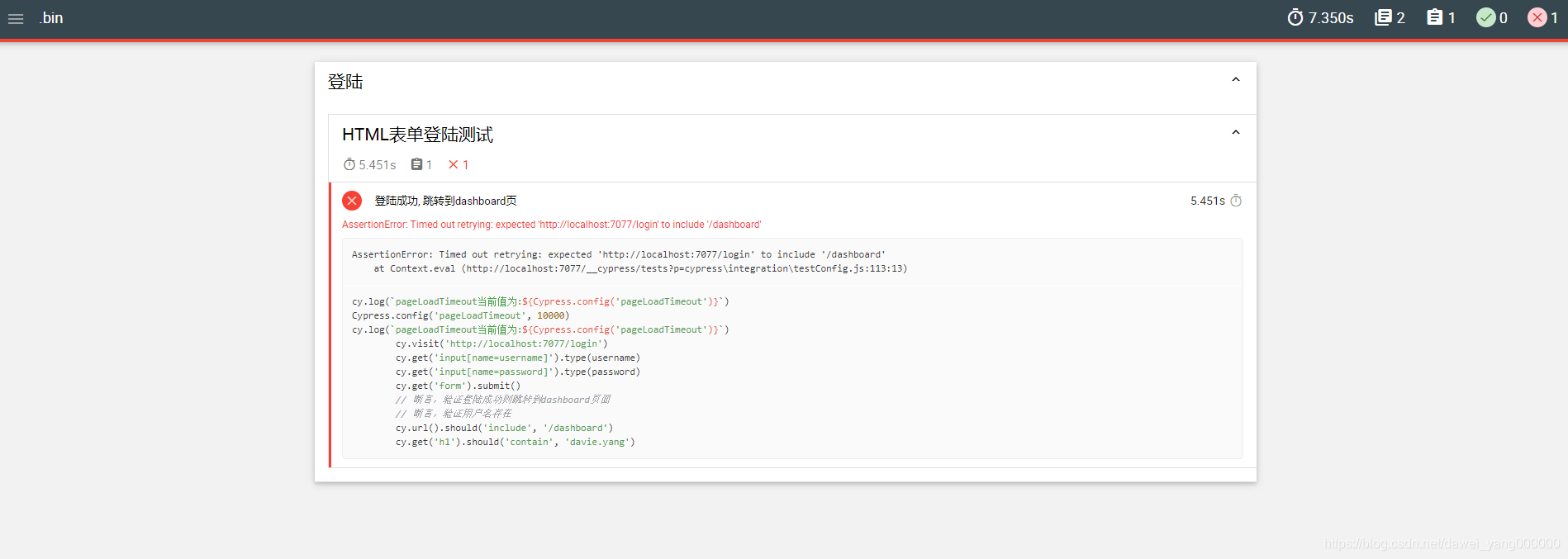Click the failed tests red X icon

(x=1537, y=17)
